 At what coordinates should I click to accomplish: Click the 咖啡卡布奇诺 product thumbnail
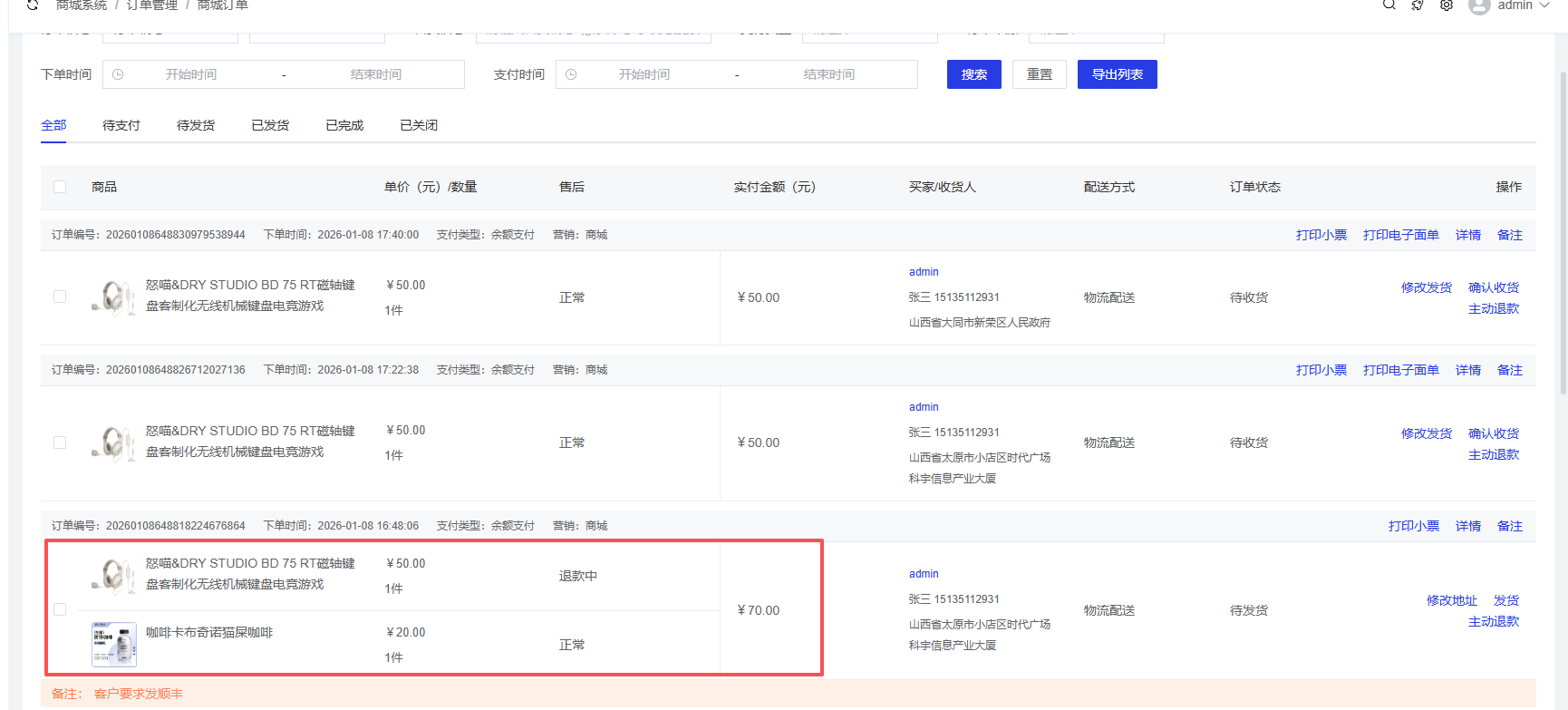tap(114, 644)
